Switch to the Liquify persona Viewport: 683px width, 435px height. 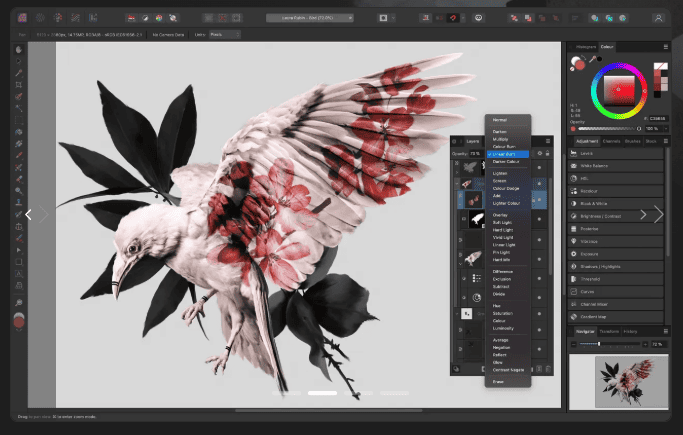pos(40,18)
